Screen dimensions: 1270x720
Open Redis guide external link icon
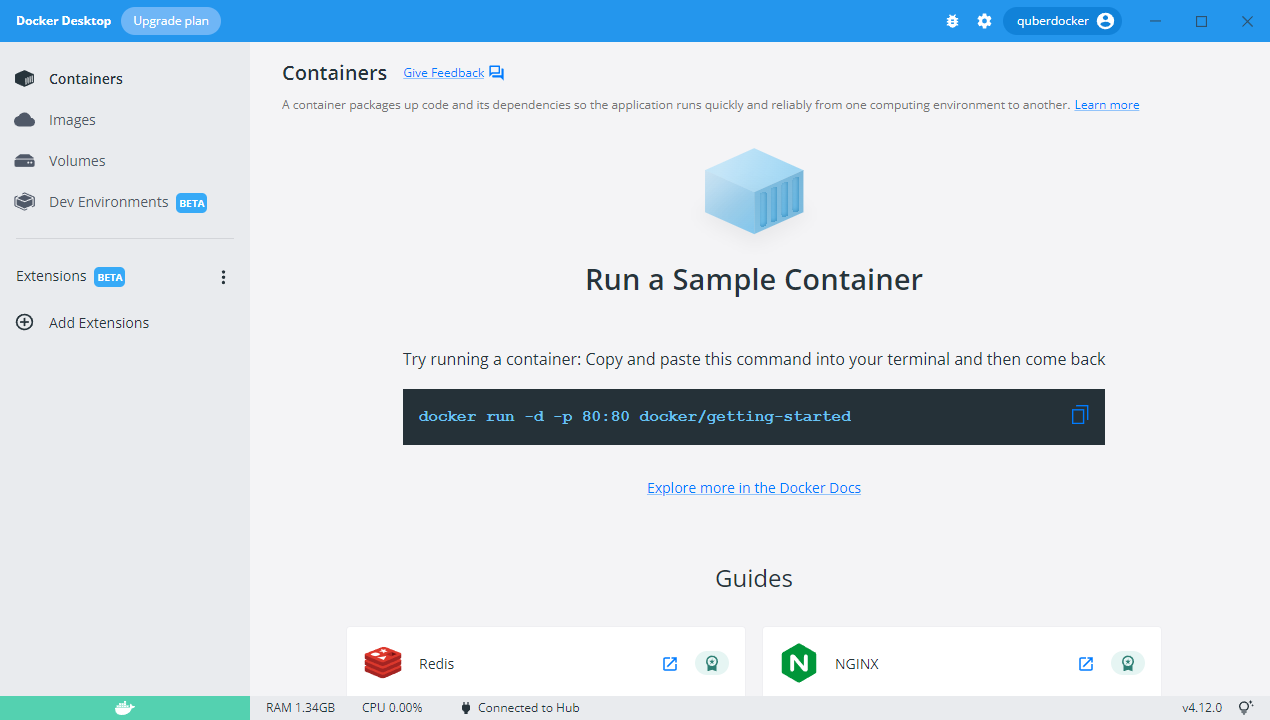tap(670, 663)
